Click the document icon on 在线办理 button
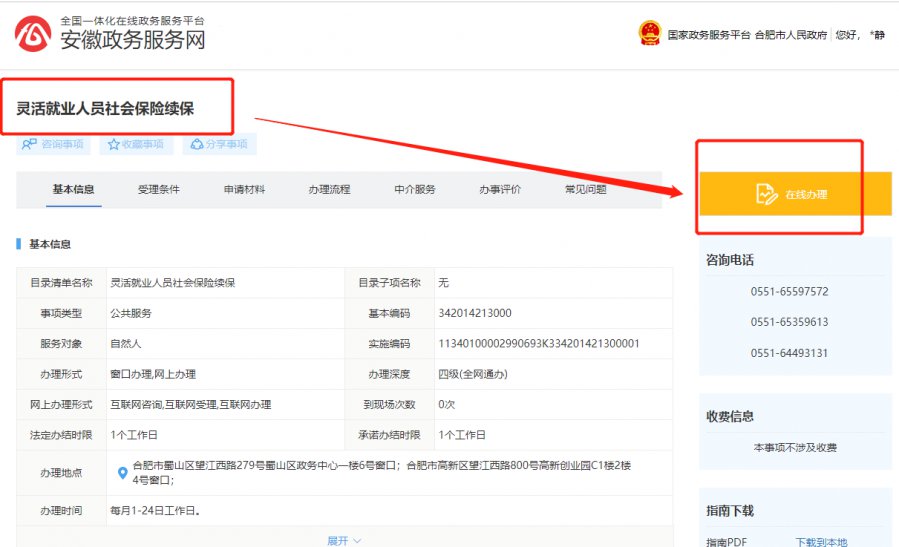 point(767,194)
